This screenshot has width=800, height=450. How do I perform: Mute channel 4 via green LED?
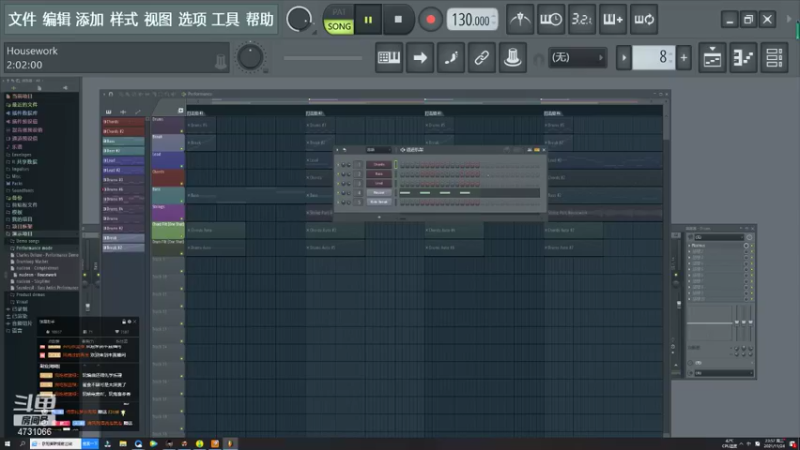click(338, 192)
